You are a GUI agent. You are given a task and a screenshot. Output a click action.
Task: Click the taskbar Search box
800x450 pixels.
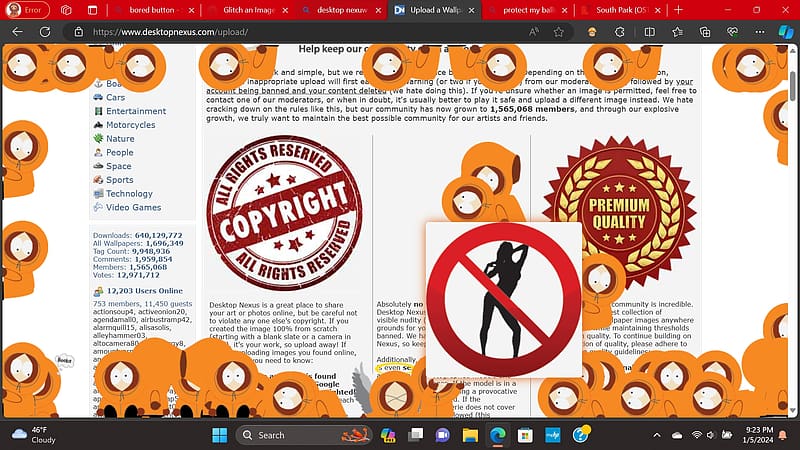[x=304, y=435]
